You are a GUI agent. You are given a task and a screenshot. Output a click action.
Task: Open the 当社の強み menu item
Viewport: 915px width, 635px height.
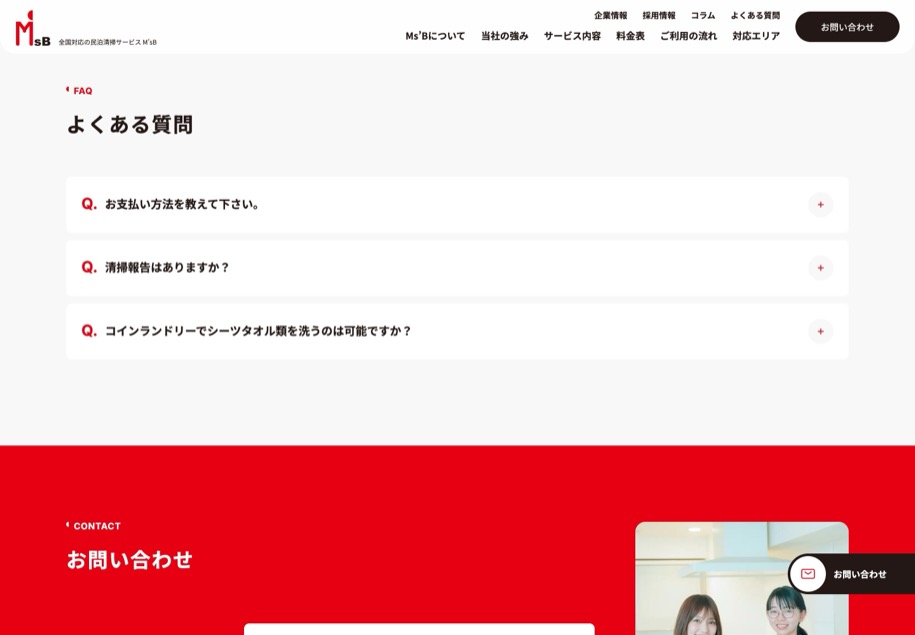click(504, 36)
